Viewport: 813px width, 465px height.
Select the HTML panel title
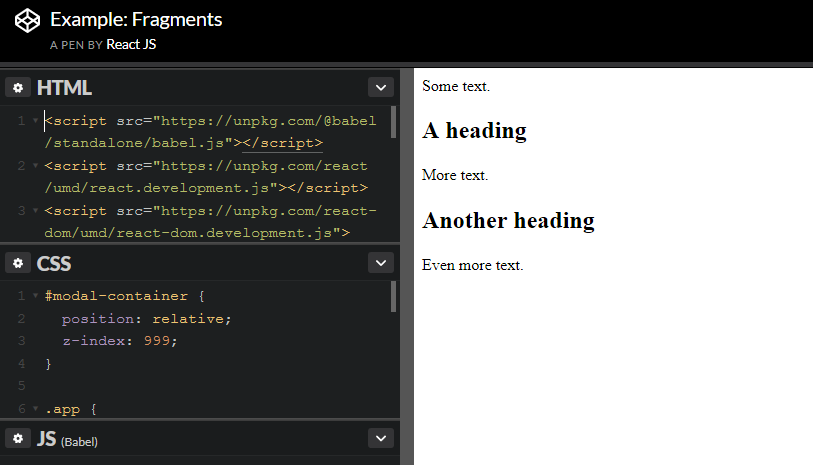(64, 88)
